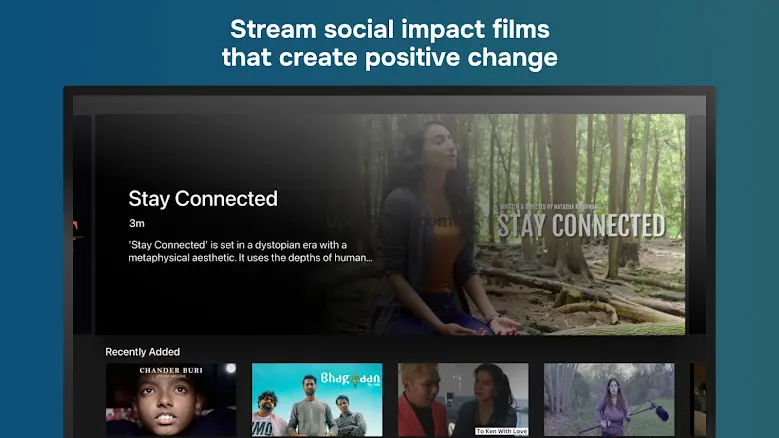Open the To Ken With Love thumbnail
779x438 pixels.
(463, 400)
